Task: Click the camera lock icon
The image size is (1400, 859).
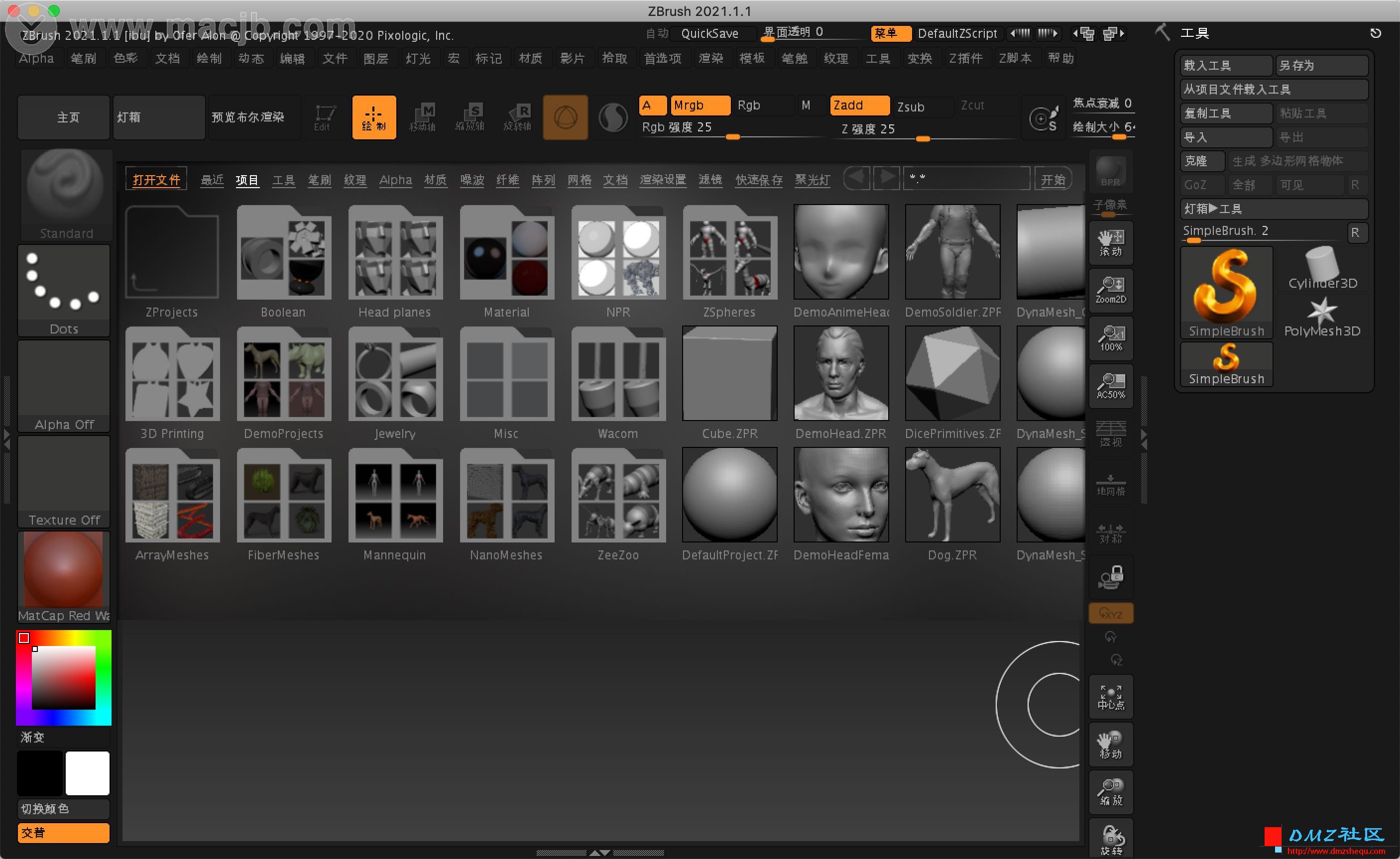Action: pos(1111,577)
